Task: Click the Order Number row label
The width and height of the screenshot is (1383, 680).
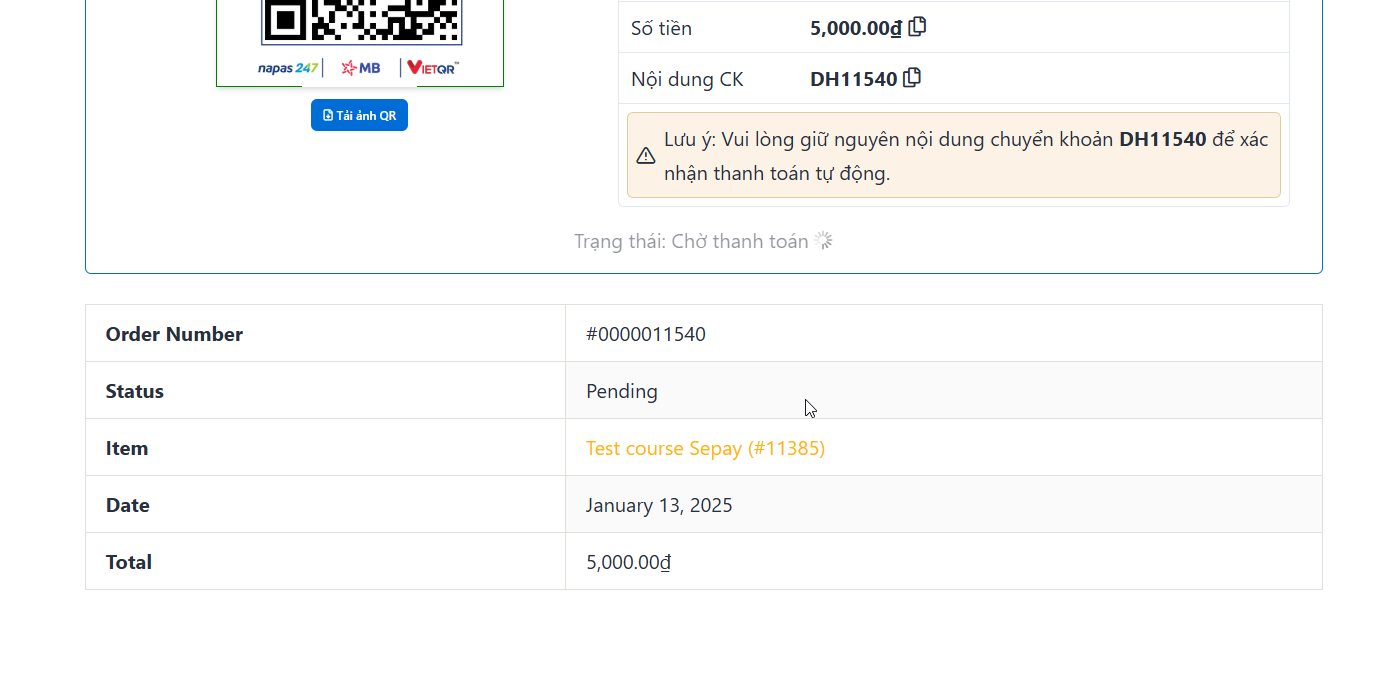Action: 174,334
